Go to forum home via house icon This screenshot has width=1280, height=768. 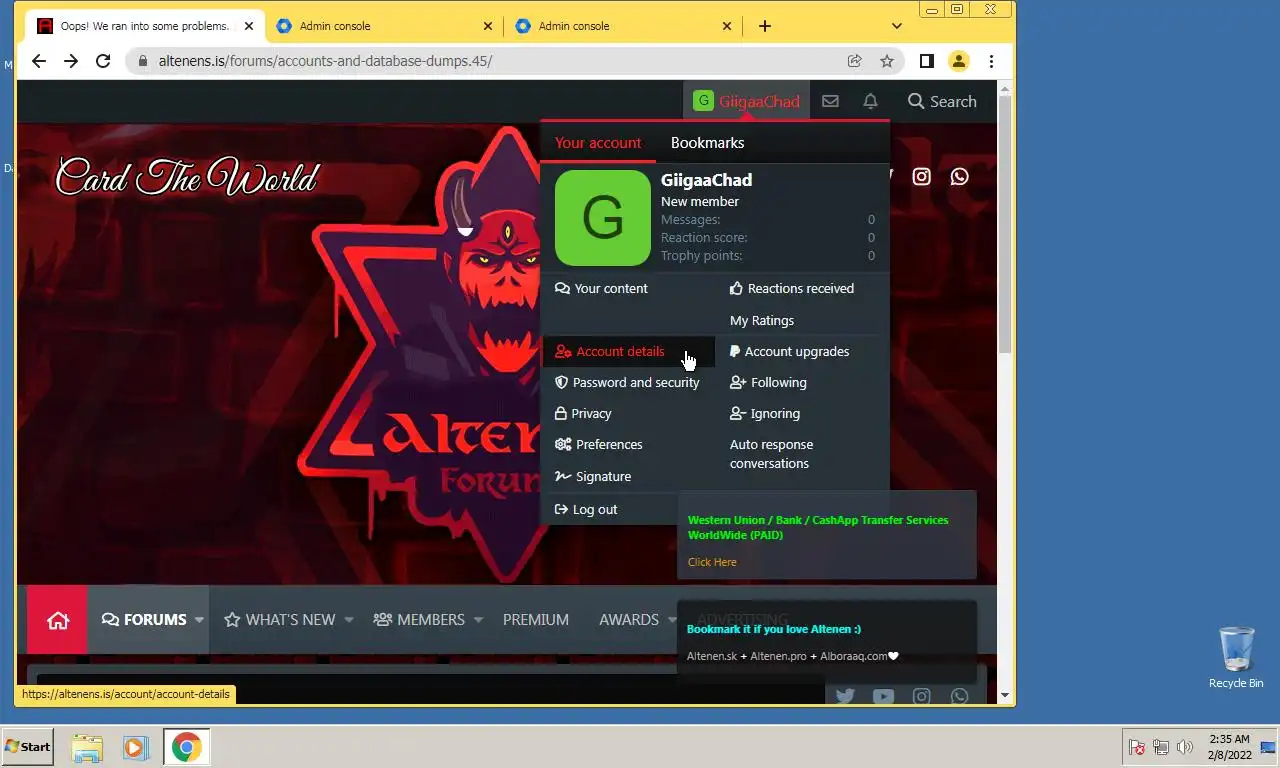coord(58,620)
